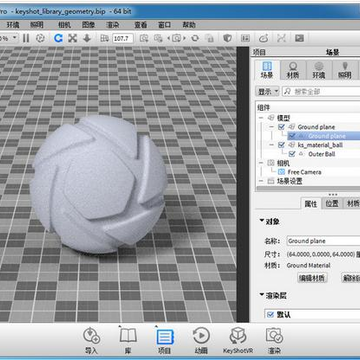The width and height of the screenshot is (360, 360).
Task: Click the teapot-shaped icon in the toolbar
Action: click(x=264, y=39)
